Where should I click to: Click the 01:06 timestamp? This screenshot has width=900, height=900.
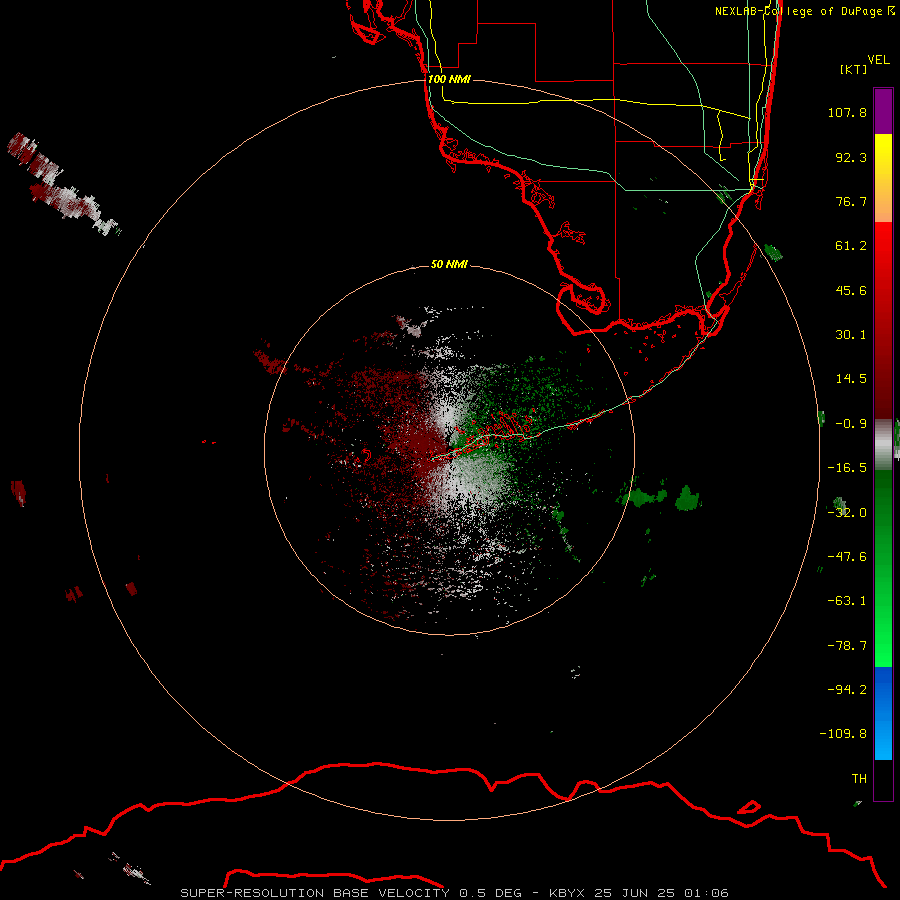(707, 893)
